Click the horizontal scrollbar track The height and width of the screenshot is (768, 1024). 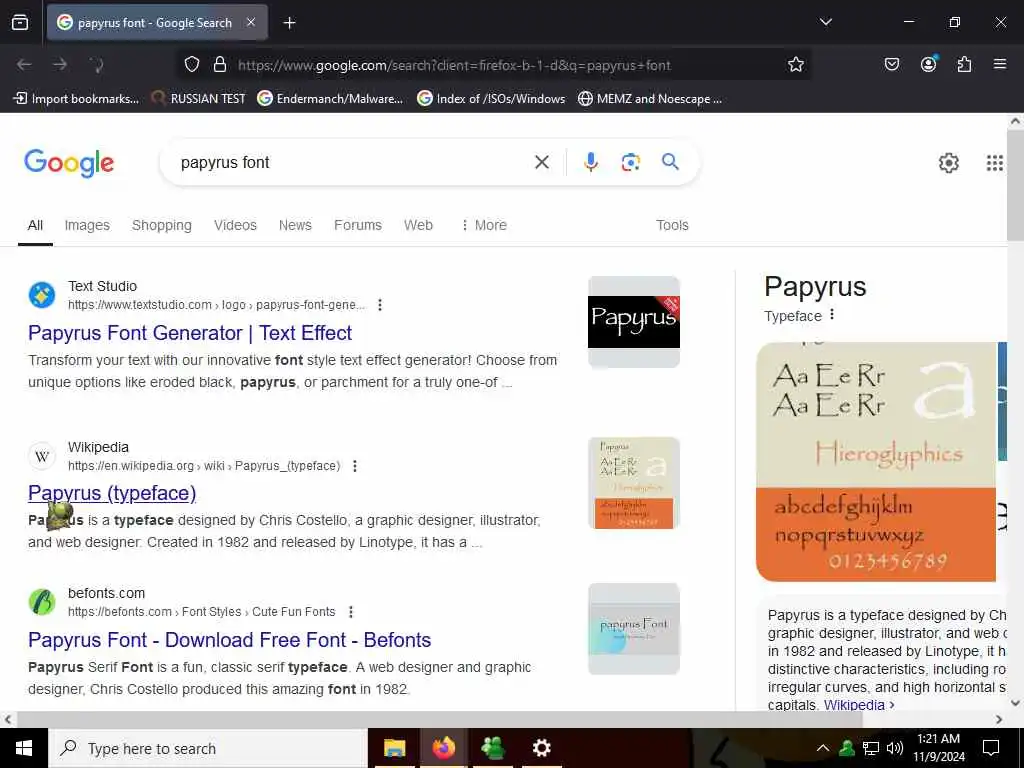503,719
